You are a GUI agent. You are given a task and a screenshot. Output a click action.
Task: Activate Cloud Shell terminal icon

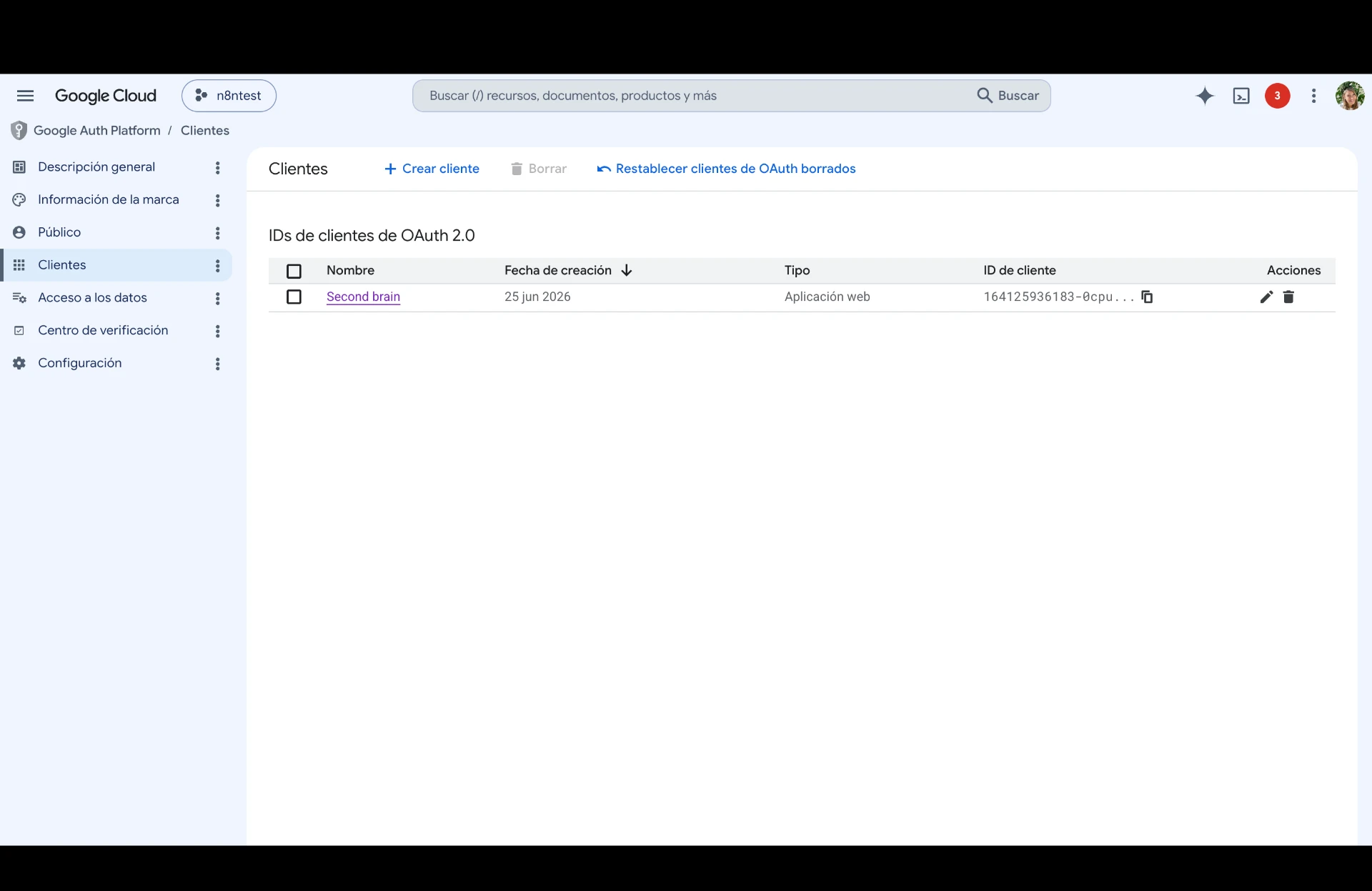tap(1241, 96)
